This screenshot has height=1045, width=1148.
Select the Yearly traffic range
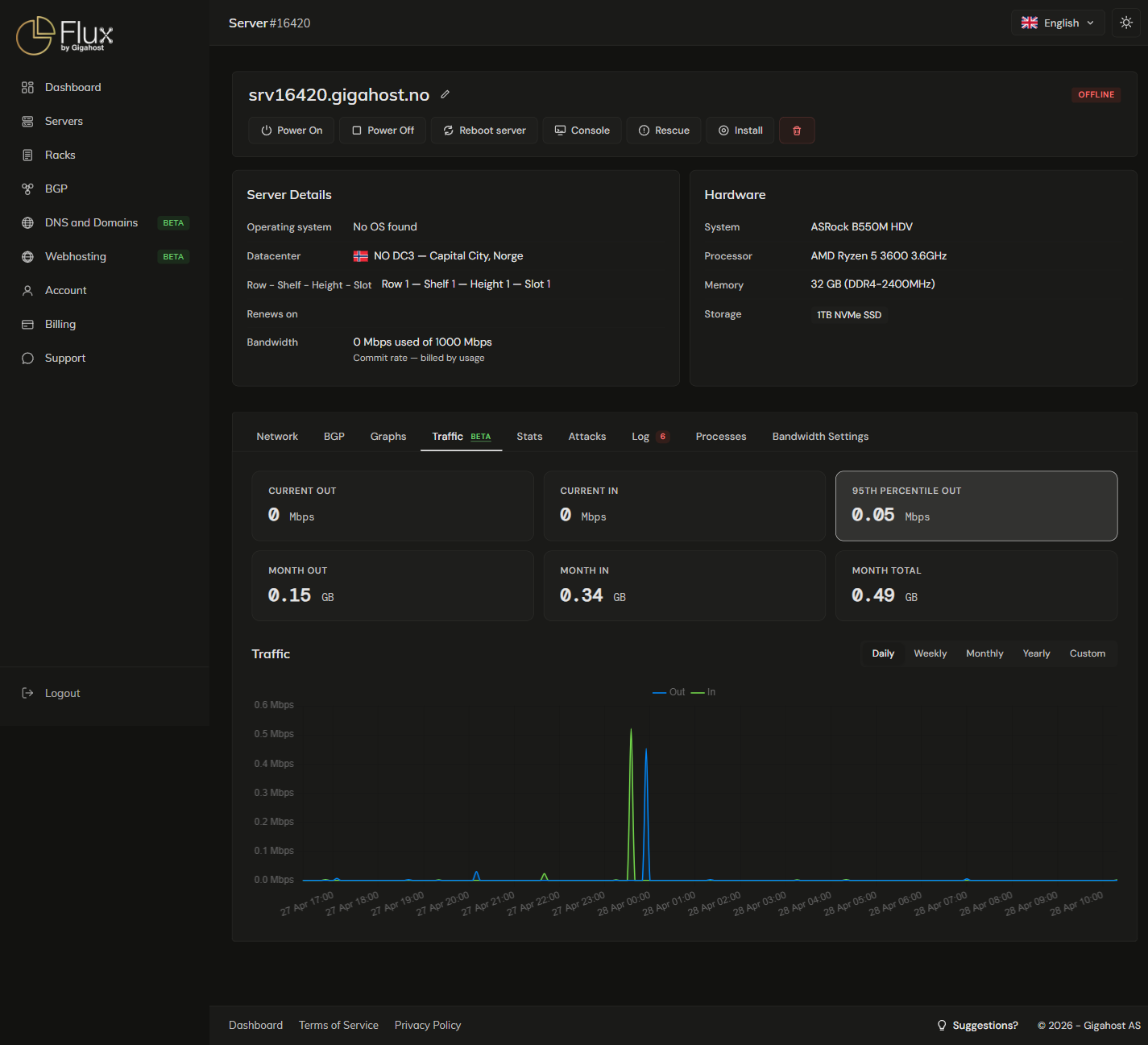click(x=1036, y=653)
